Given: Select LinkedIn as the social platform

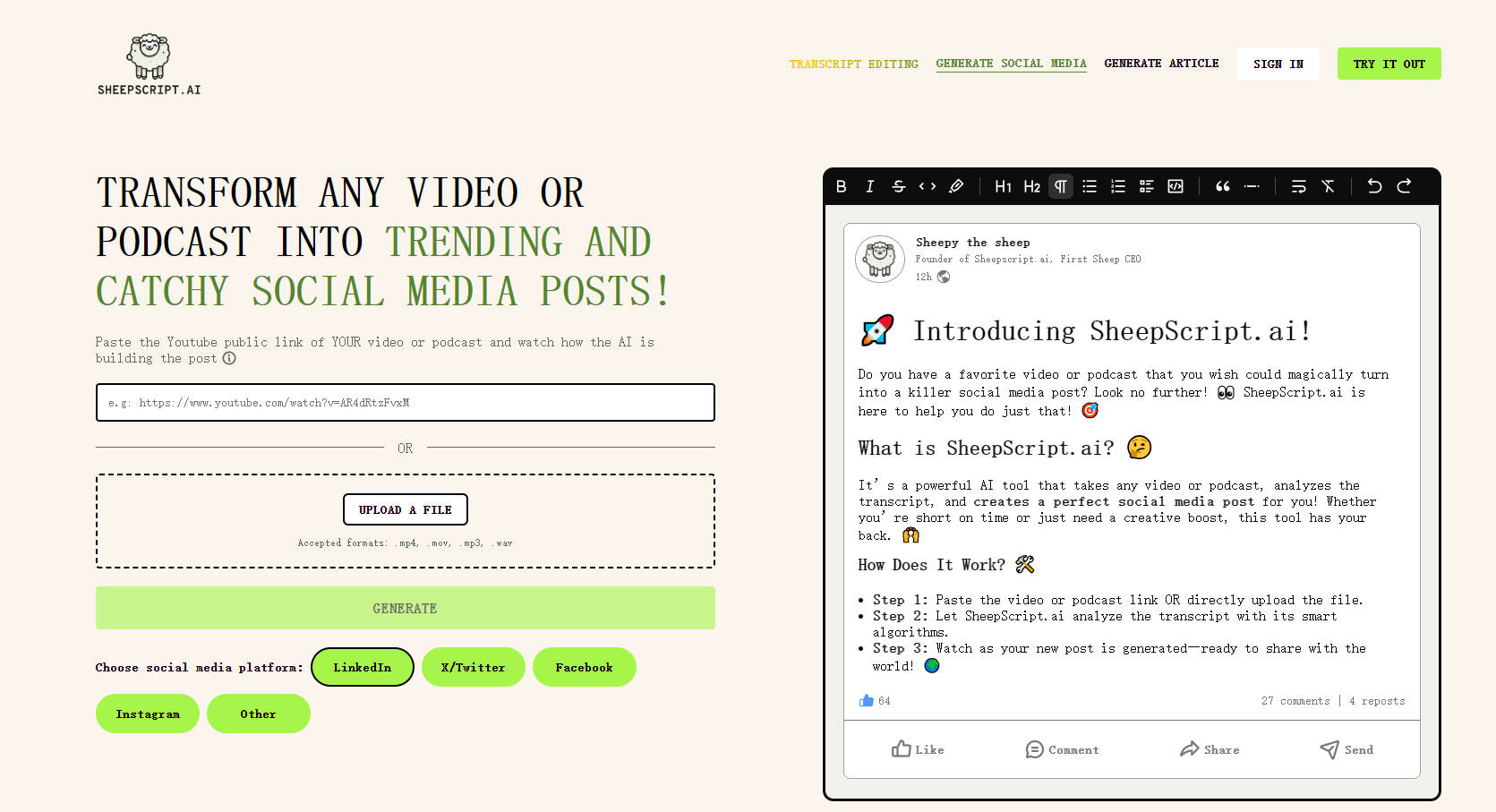Looking at the screenshot, I should coord(363,667).
